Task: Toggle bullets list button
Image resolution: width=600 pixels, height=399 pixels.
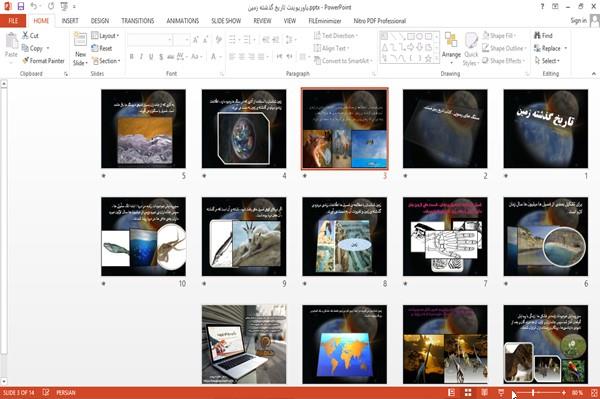Action: coord(233,39)
